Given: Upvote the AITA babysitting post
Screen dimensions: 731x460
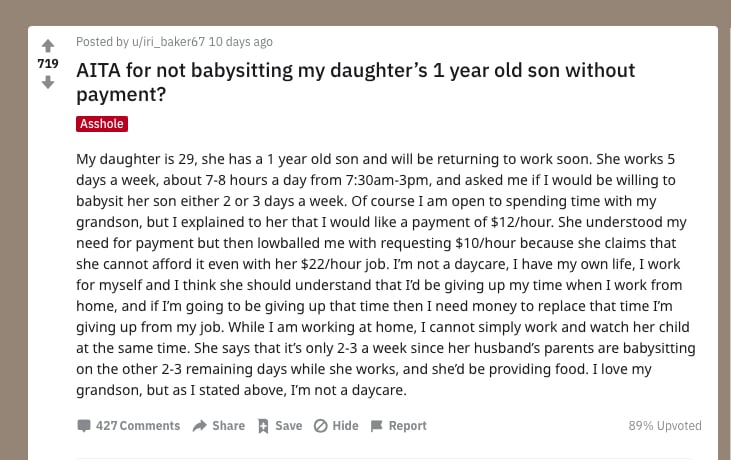Looking at the screenshot, I should [x=48, y=45].
